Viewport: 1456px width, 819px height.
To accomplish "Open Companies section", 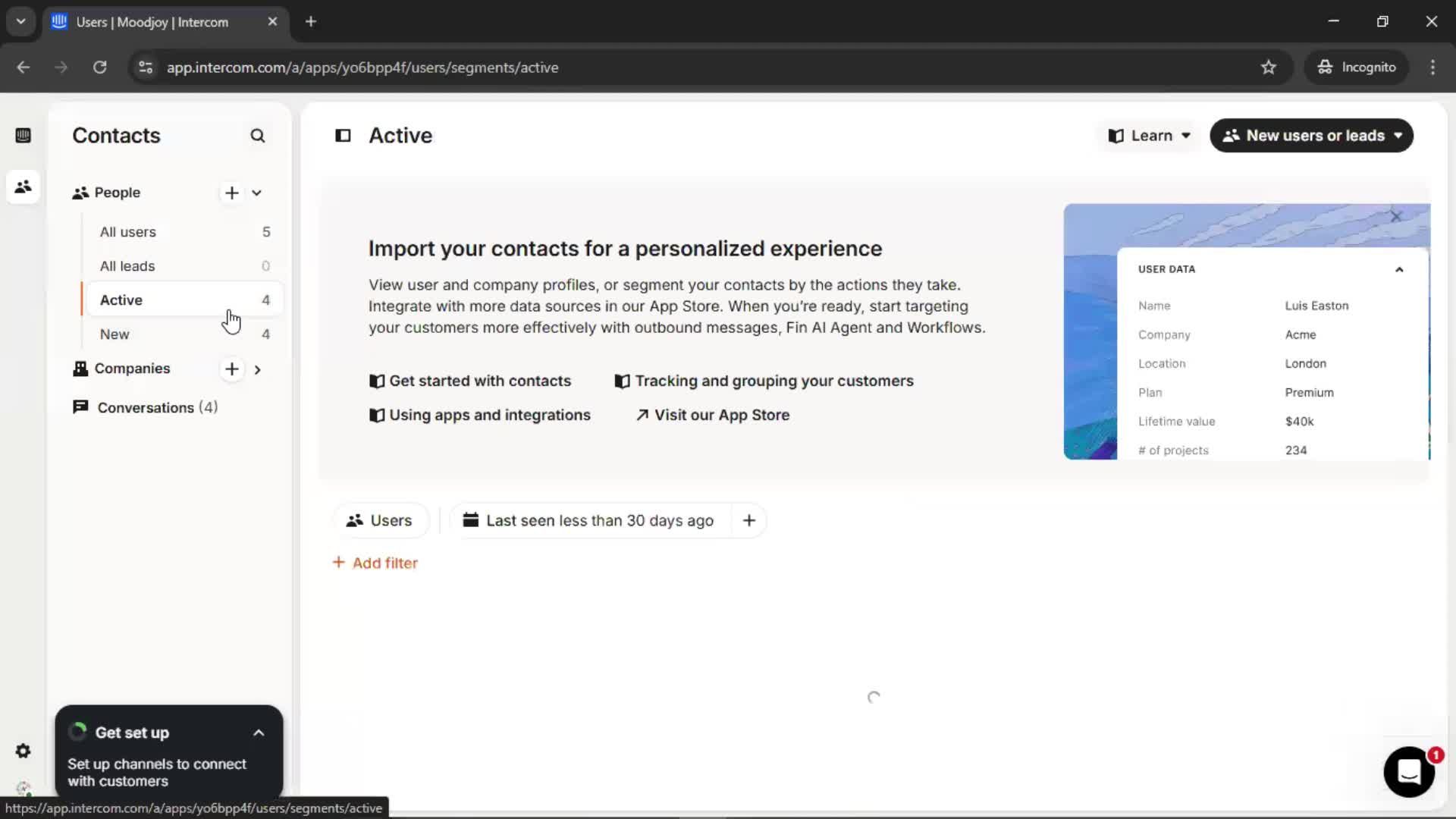I will [132, 369].
